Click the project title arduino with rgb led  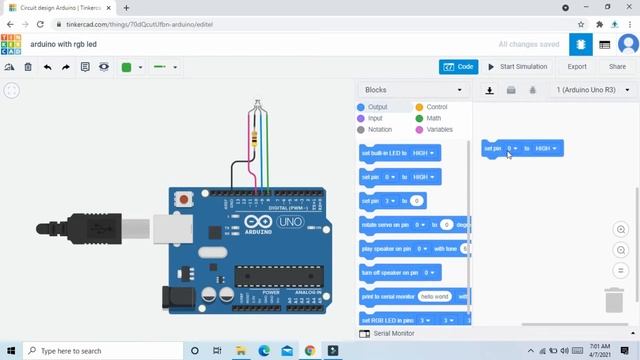pyautogui.click(x=63, y=44)
